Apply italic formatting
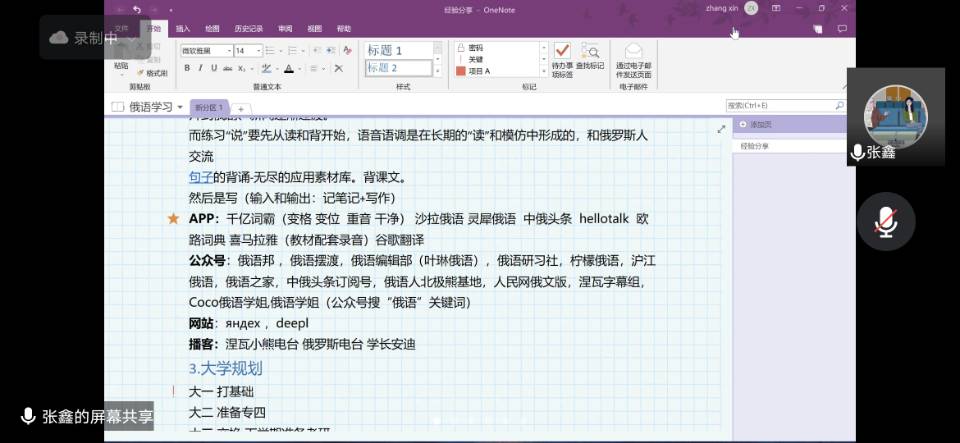Screen dimensions: 960x443 (x=200, y=68)
